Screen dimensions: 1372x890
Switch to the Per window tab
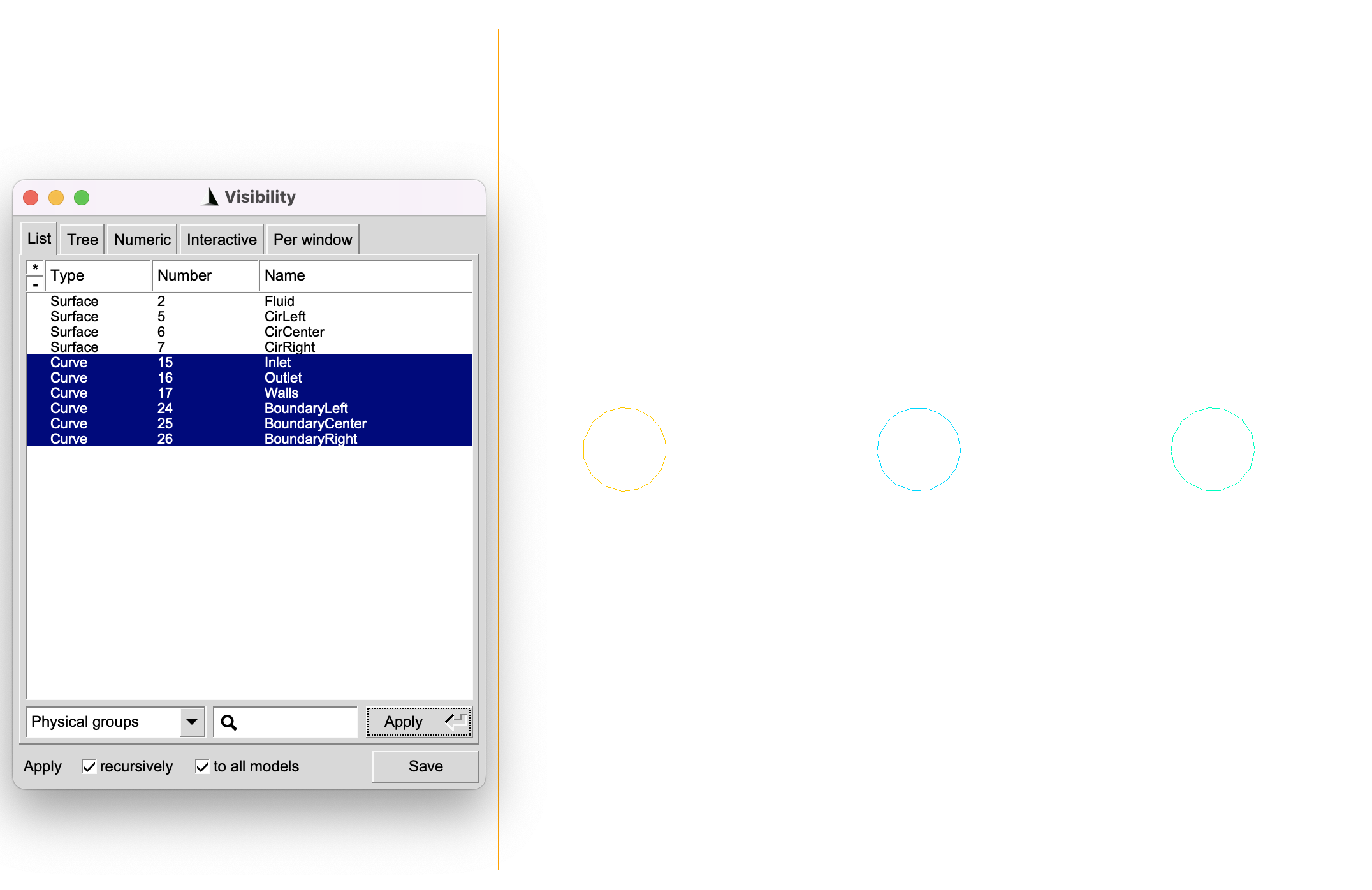[x=312, y=239]
